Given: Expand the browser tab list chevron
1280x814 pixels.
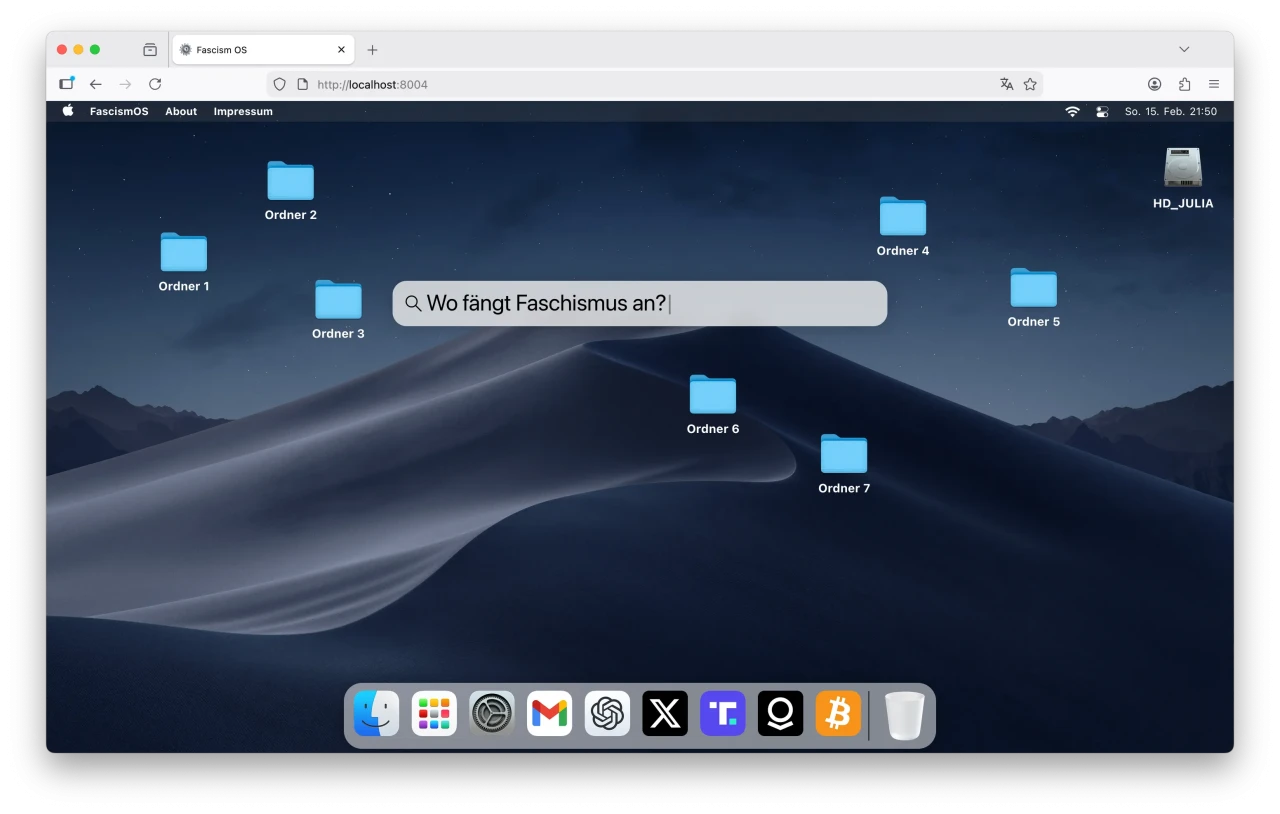Looking at the screenshot, I should (x=1184, y=49).
